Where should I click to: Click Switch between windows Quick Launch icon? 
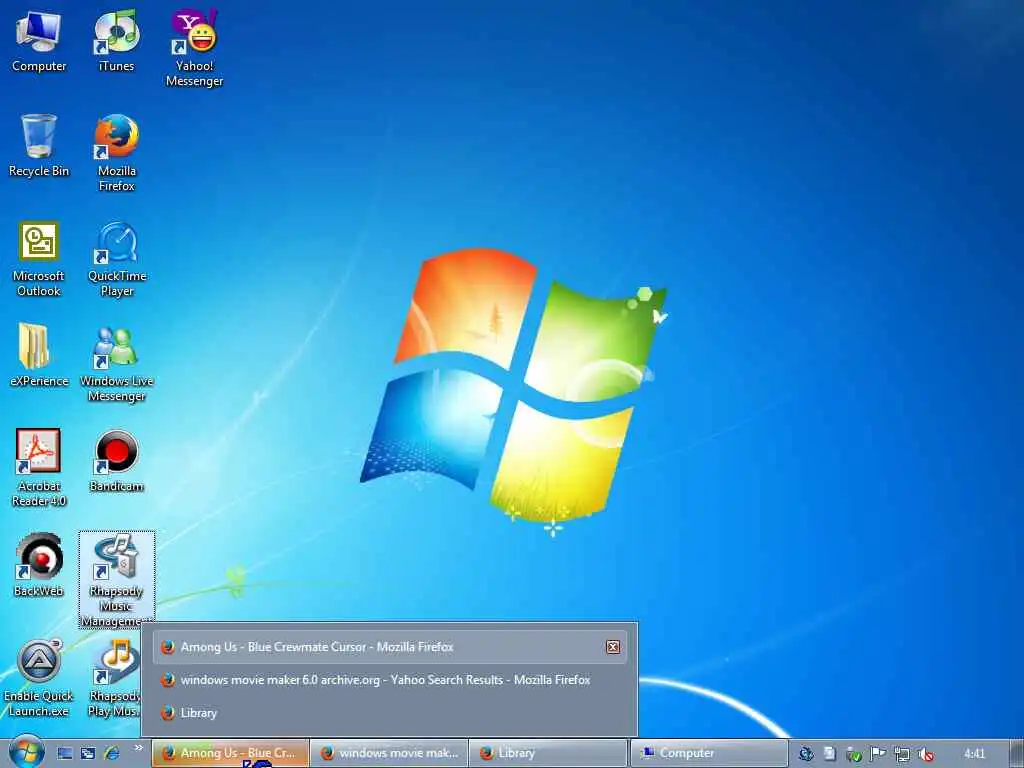pyautogui.click(x=88, y=753)
